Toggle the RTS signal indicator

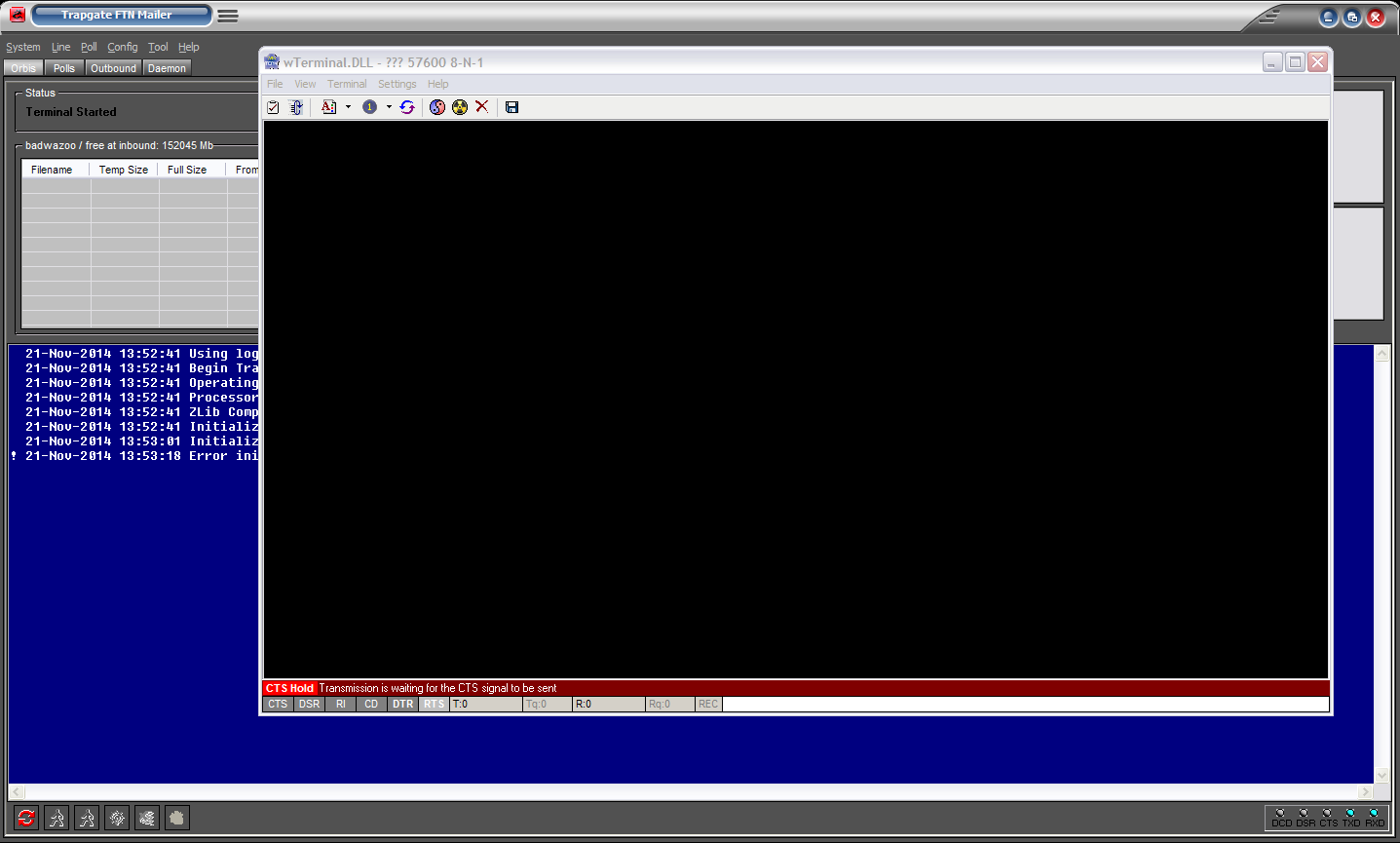pos(433,704)
